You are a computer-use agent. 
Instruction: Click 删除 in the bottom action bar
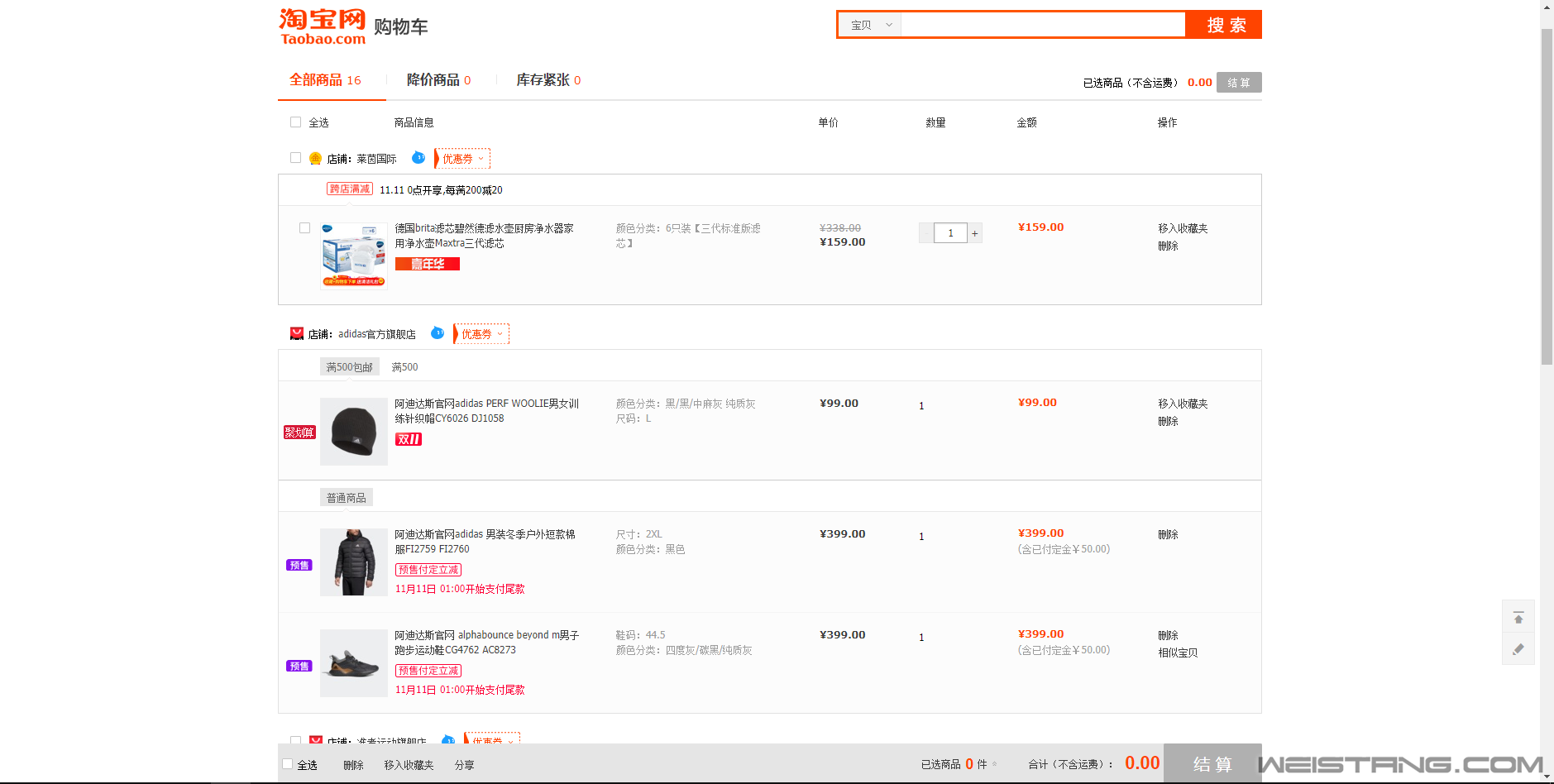point(353,765)
